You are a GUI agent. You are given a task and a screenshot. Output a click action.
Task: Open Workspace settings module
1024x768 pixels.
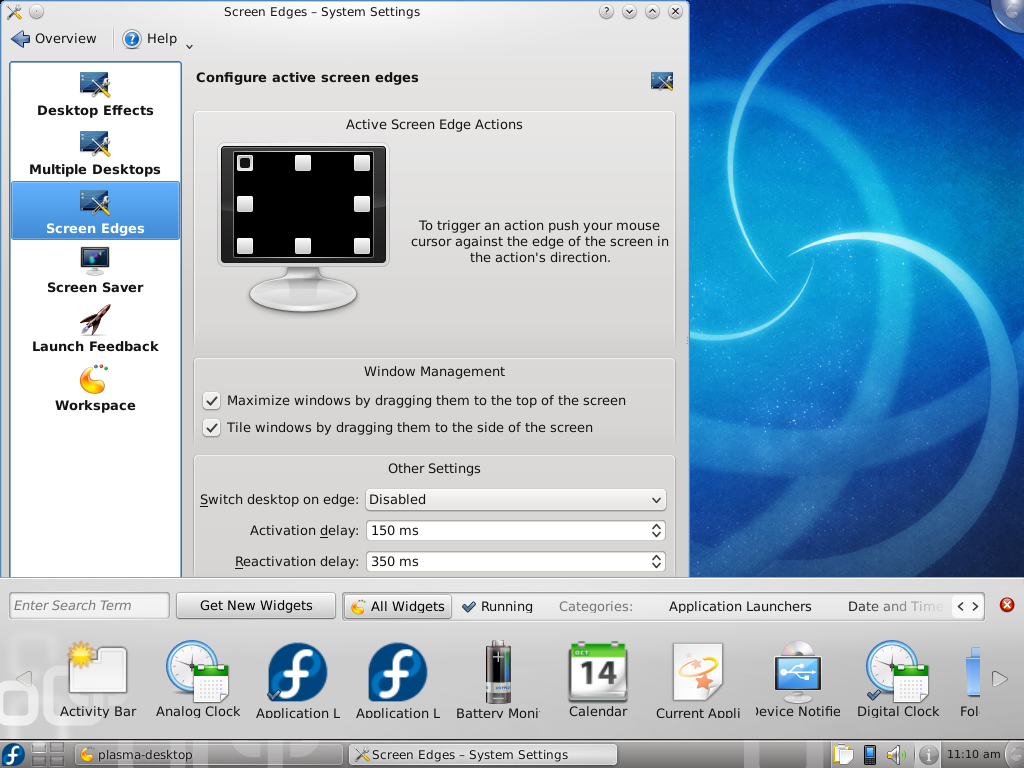pyautogui.click(x=95, y=389)
